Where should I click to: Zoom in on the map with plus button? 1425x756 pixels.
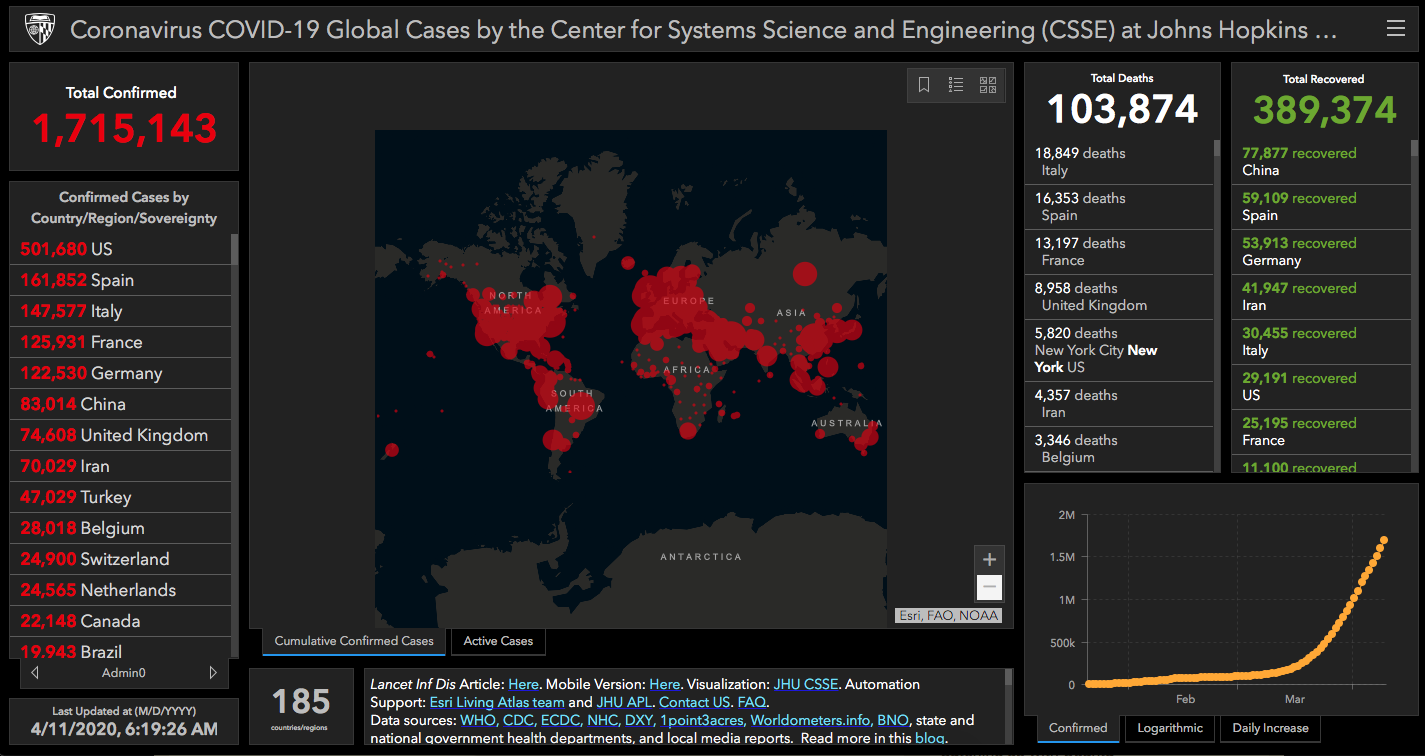click(x=989, y=560)
